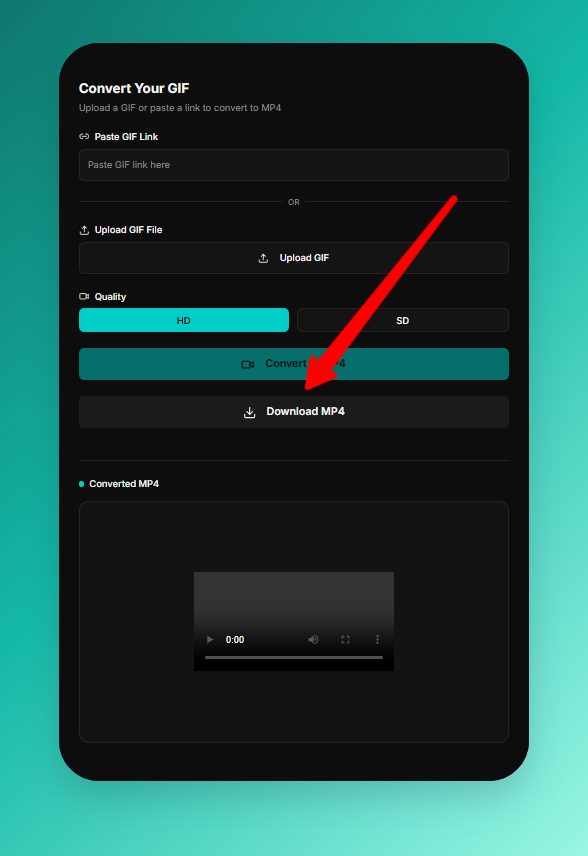Mute the video with the speaker icon
Image resolution: width=588 pixels, height=856 pixels.
pyautogui.click(x=313, y=639)
